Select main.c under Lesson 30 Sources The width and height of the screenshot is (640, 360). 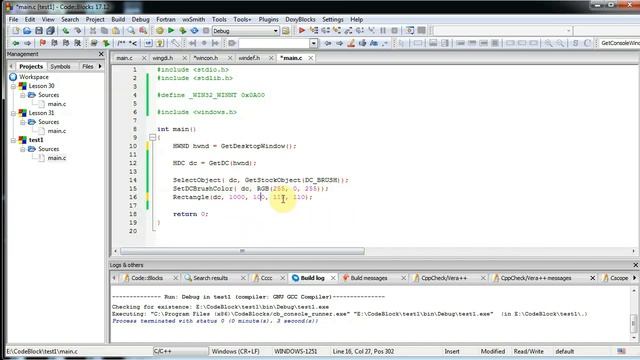pos(57,104)
